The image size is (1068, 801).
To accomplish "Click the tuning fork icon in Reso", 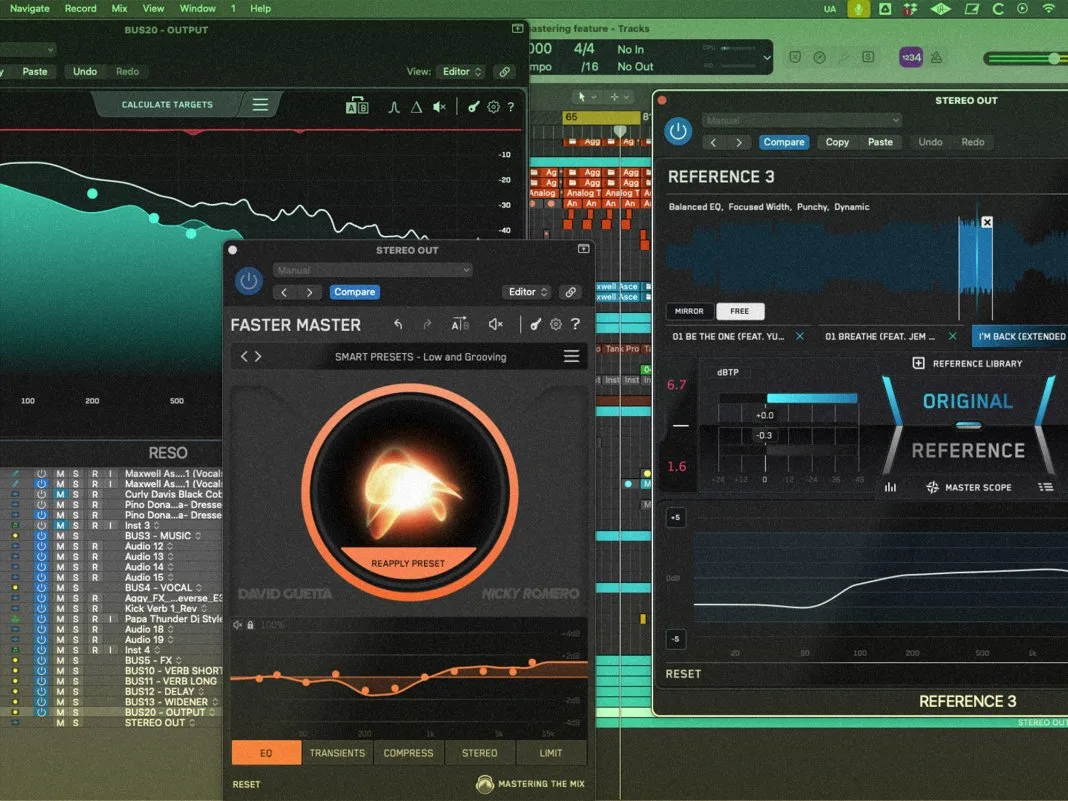I will coord(473,107).
